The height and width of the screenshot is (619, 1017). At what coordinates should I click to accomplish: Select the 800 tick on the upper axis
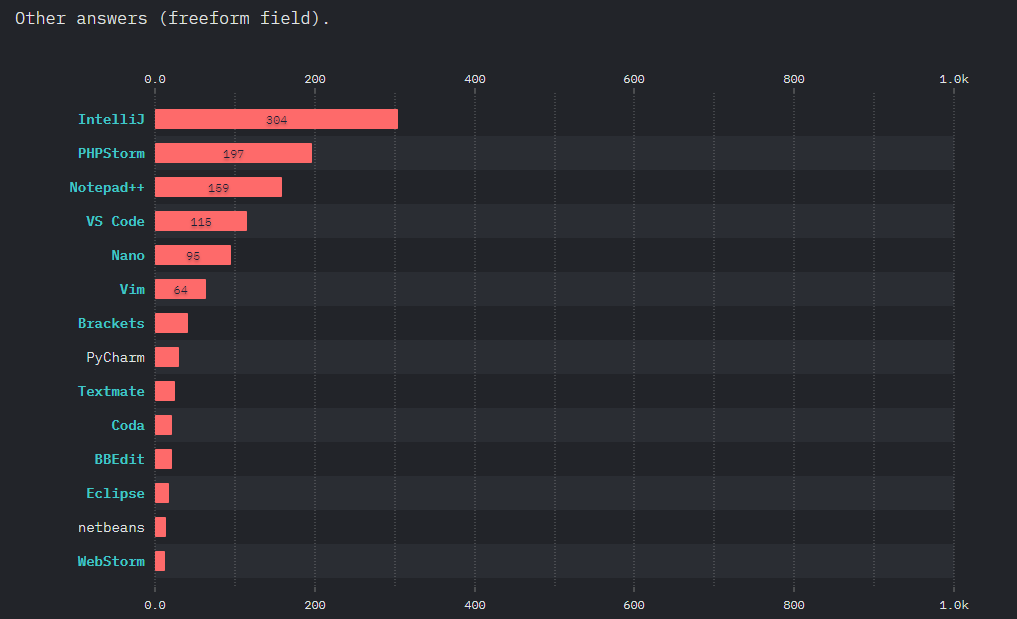[794, 79]
